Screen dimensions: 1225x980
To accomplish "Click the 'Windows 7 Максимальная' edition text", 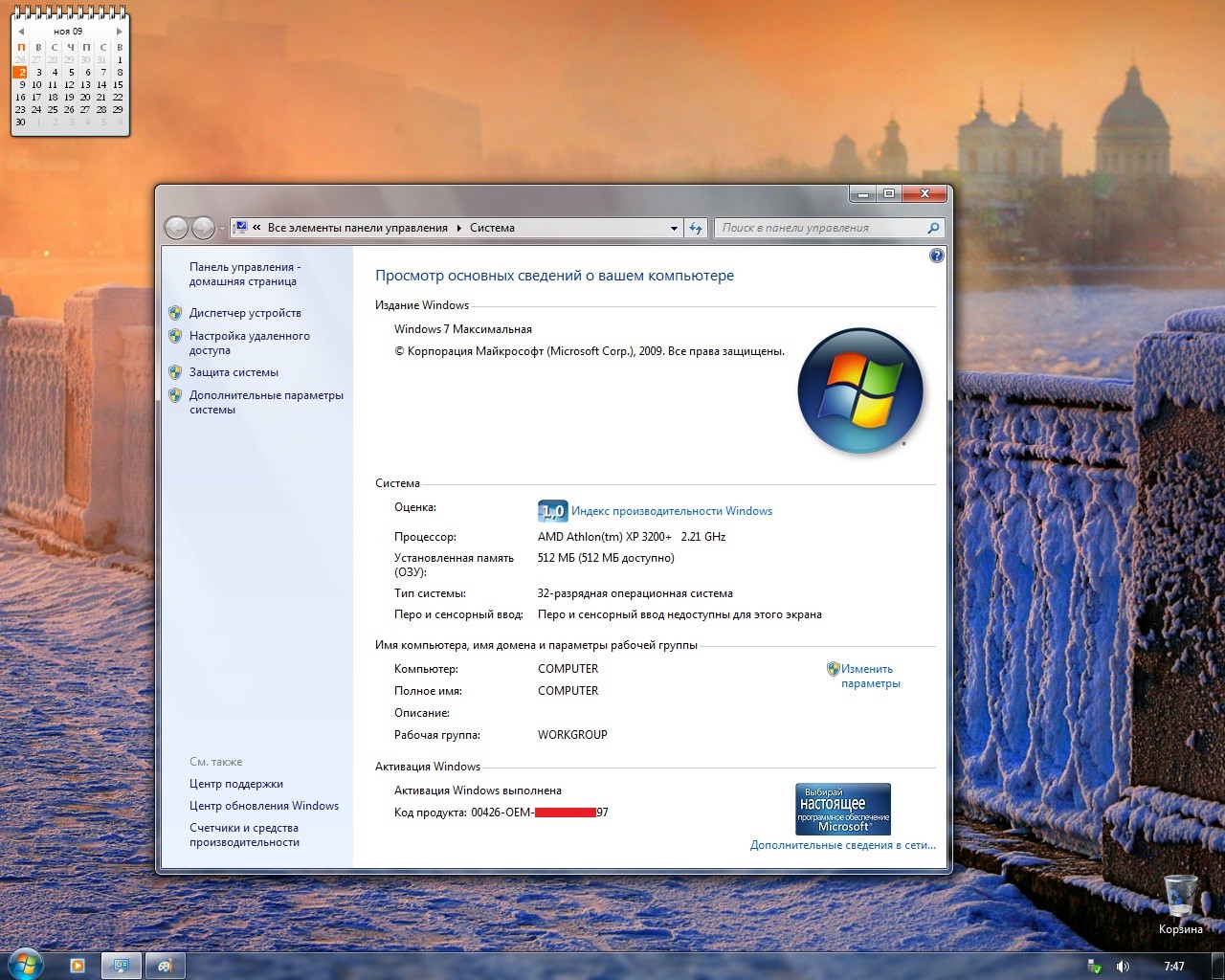I will (x=463, y=329).
